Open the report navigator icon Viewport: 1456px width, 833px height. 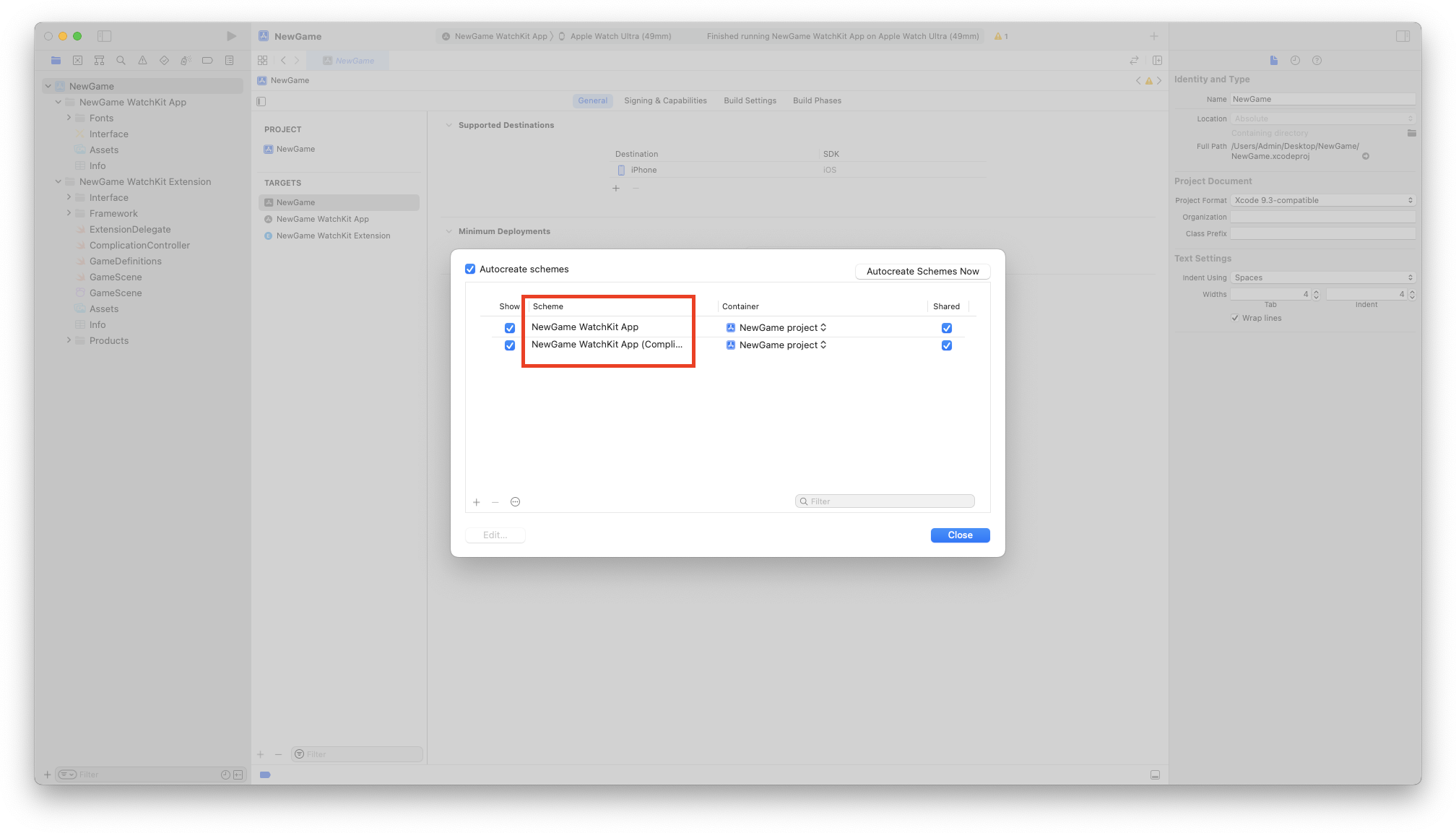229,61
